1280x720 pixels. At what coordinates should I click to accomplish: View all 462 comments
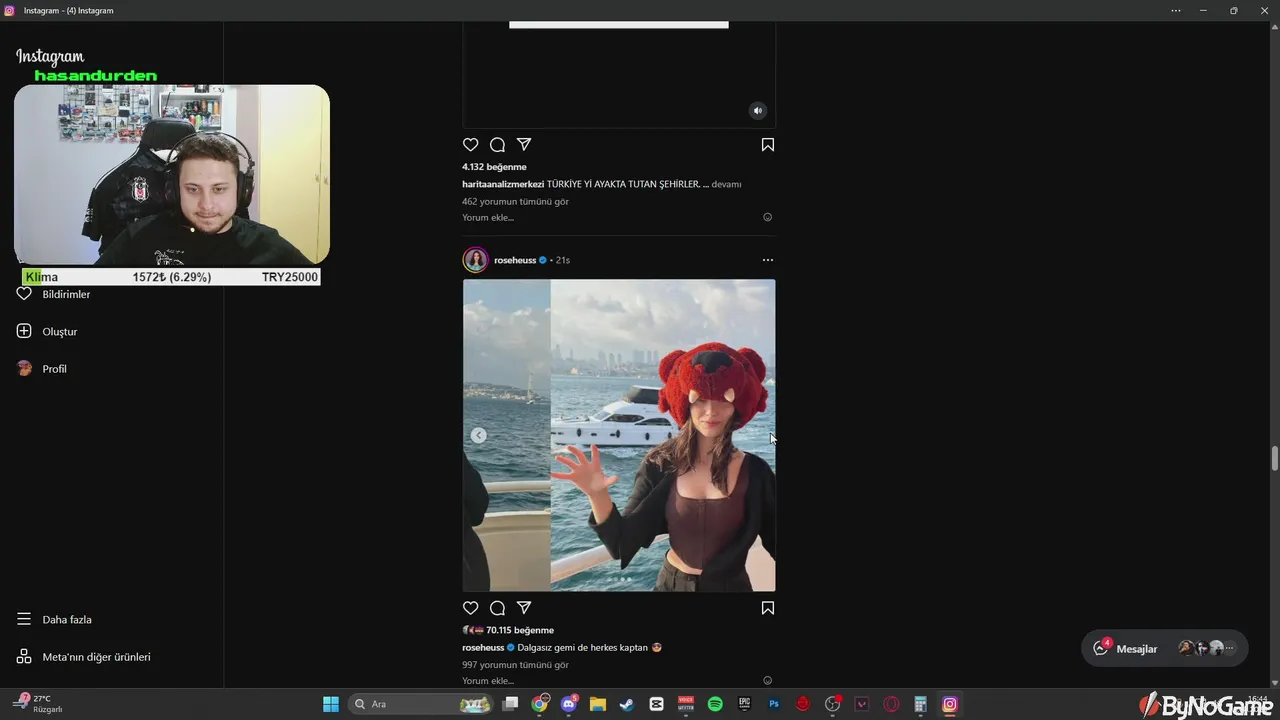point(515,201)
